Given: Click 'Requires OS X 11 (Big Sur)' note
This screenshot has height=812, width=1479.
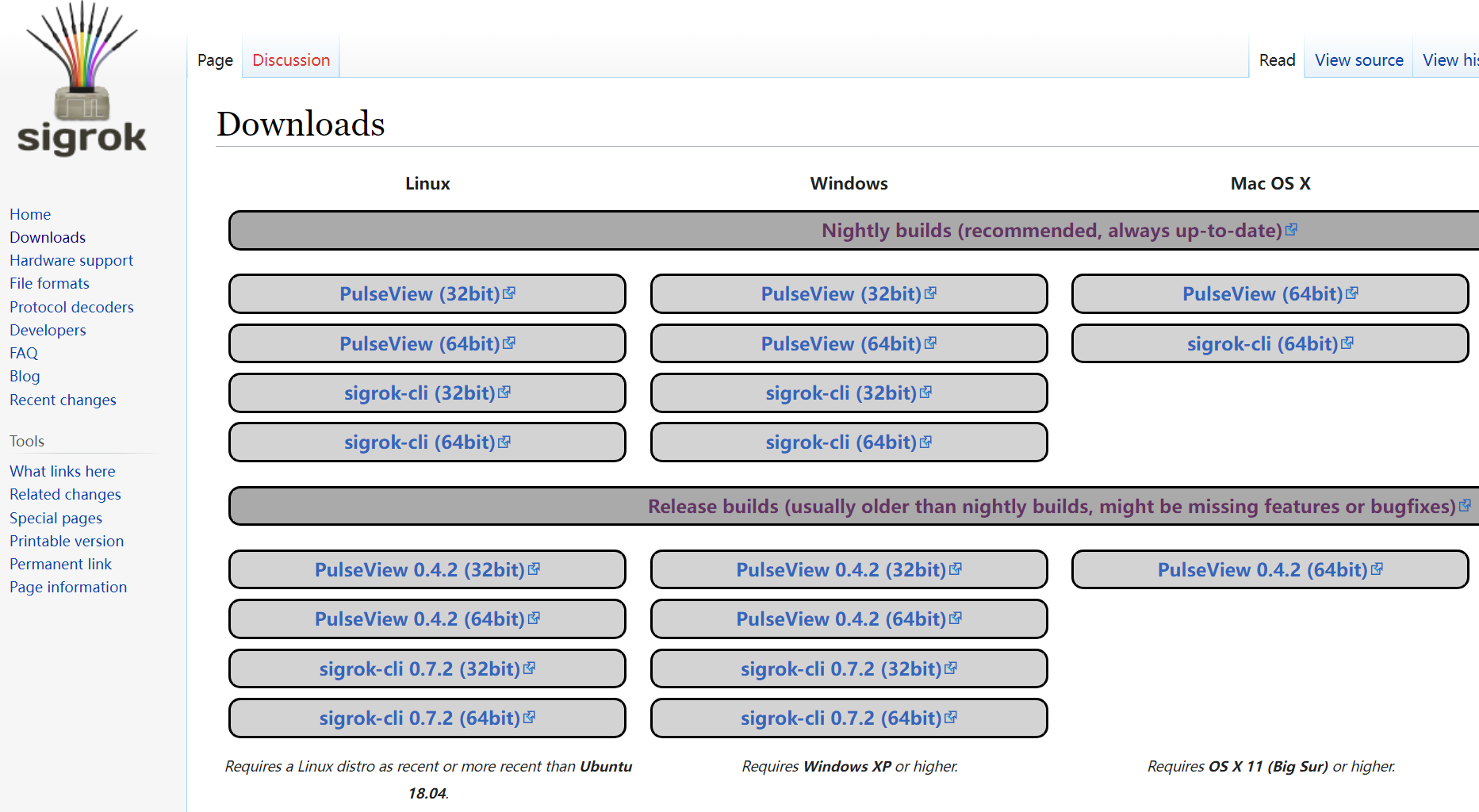Looking at the screenshot, I should click(1270, 766).
